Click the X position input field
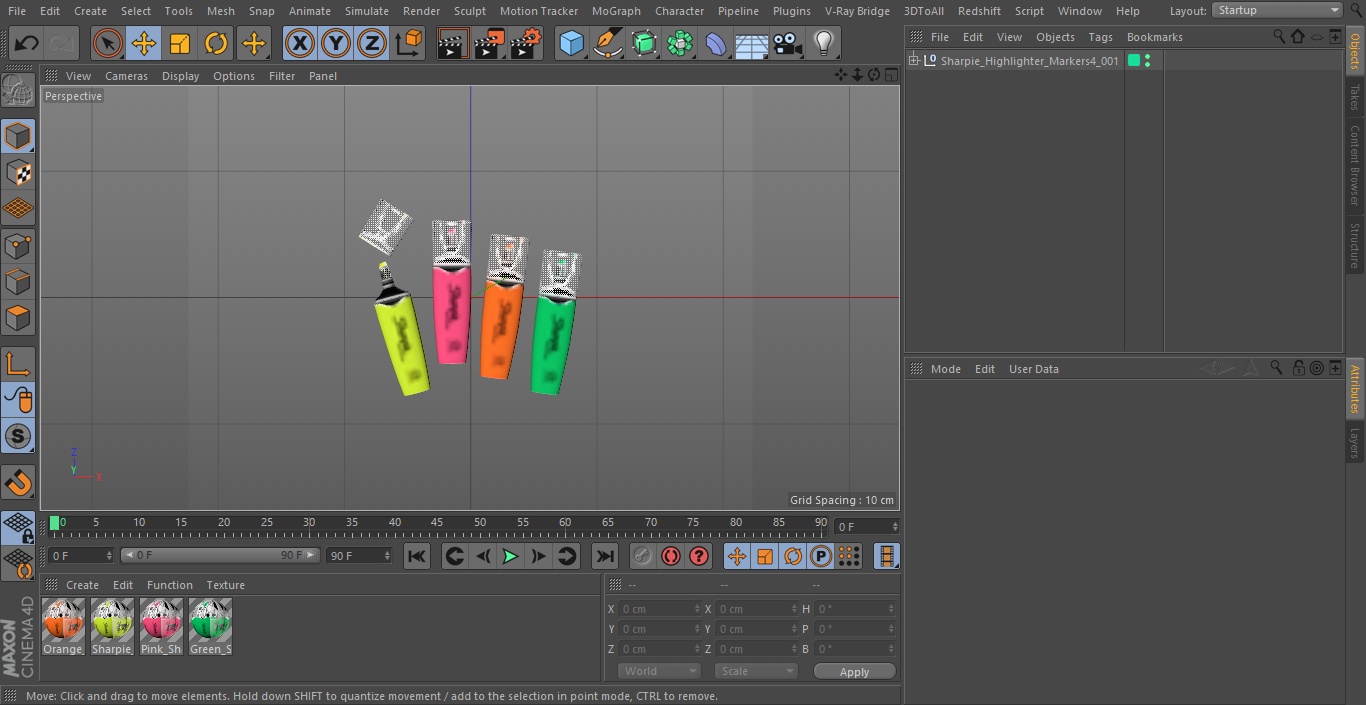The width and height of the screenshot is (1366, 705). 660,609
